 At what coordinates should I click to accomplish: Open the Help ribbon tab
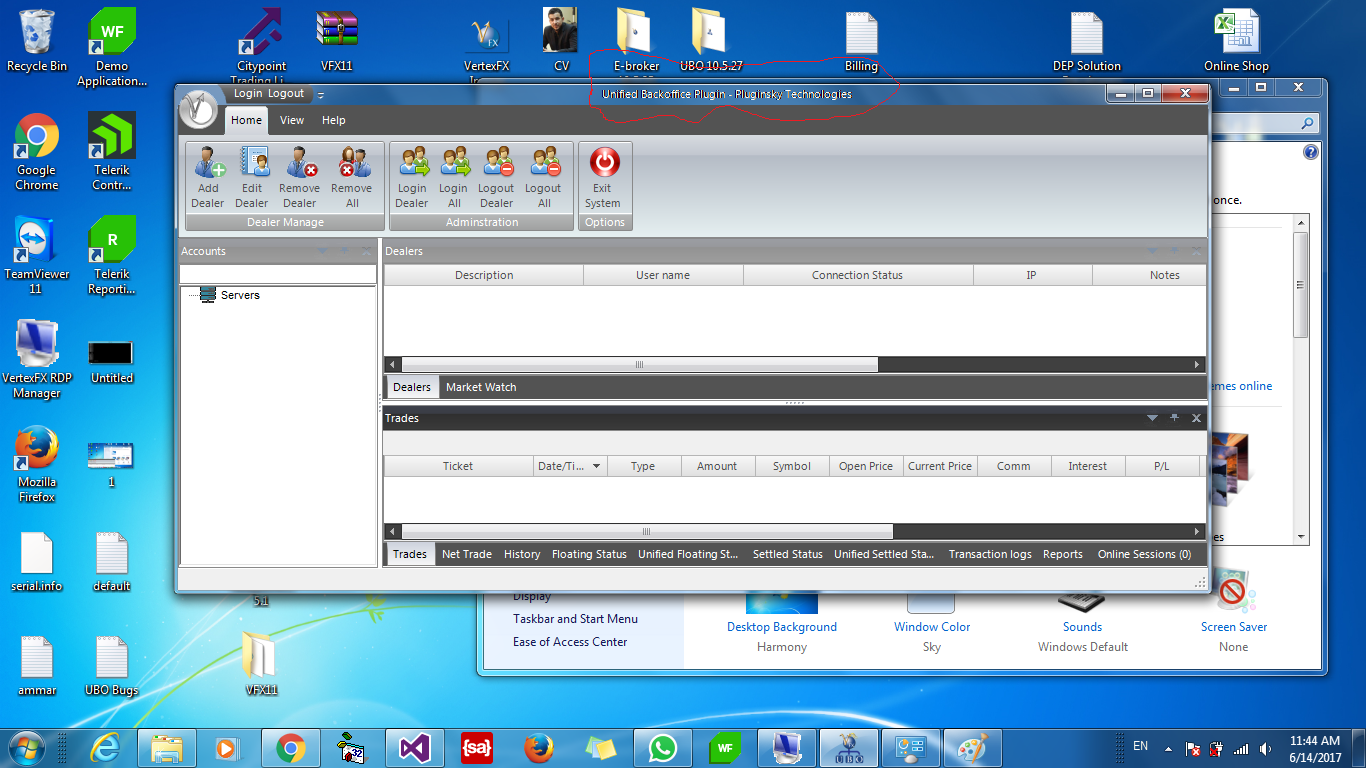[334, 120]
